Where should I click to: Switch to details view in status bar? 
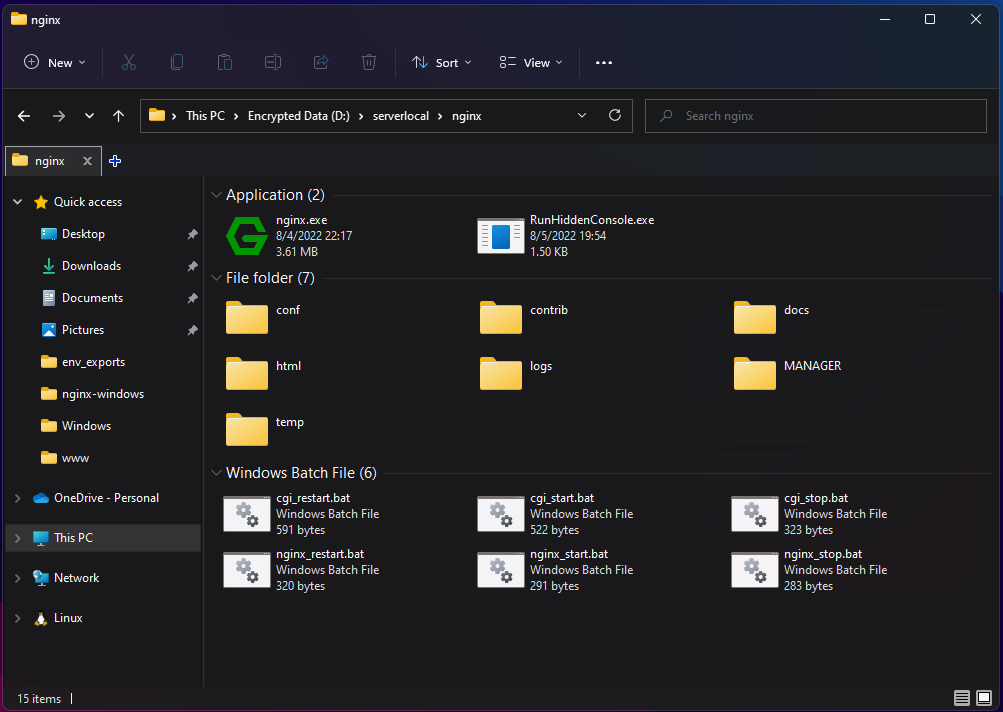point(961,698)
